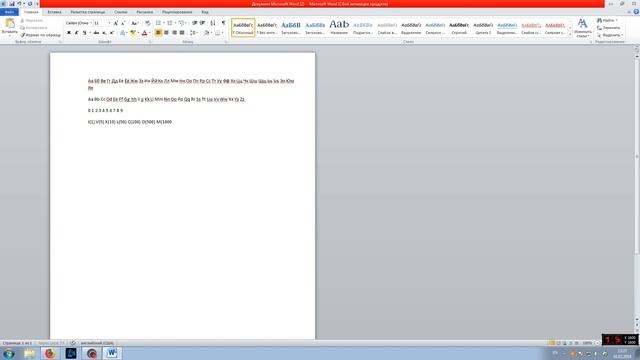
Task: Click the Paste (Вставить) clipboard icon
Action: tap(9, 23)
